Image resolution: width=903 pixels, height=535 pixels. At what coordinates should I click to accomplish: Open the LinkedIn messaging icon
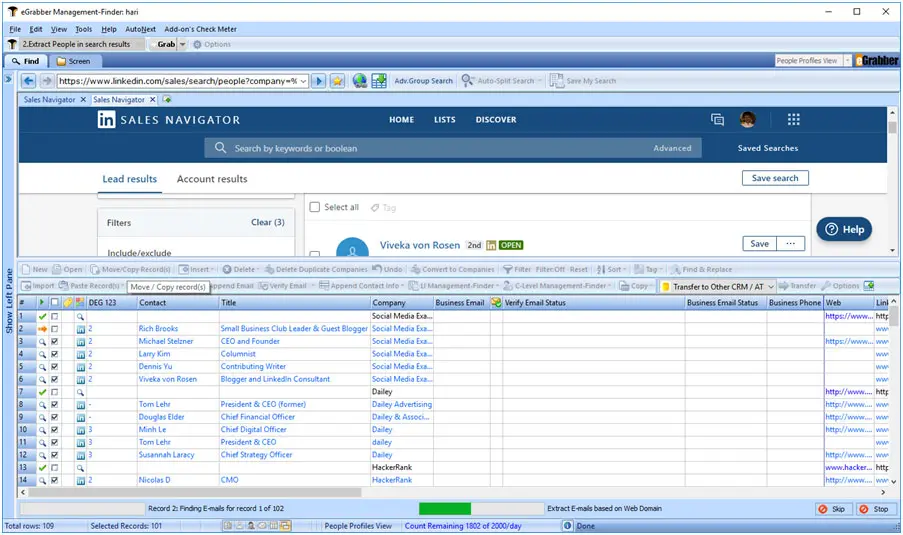[717, 119]
